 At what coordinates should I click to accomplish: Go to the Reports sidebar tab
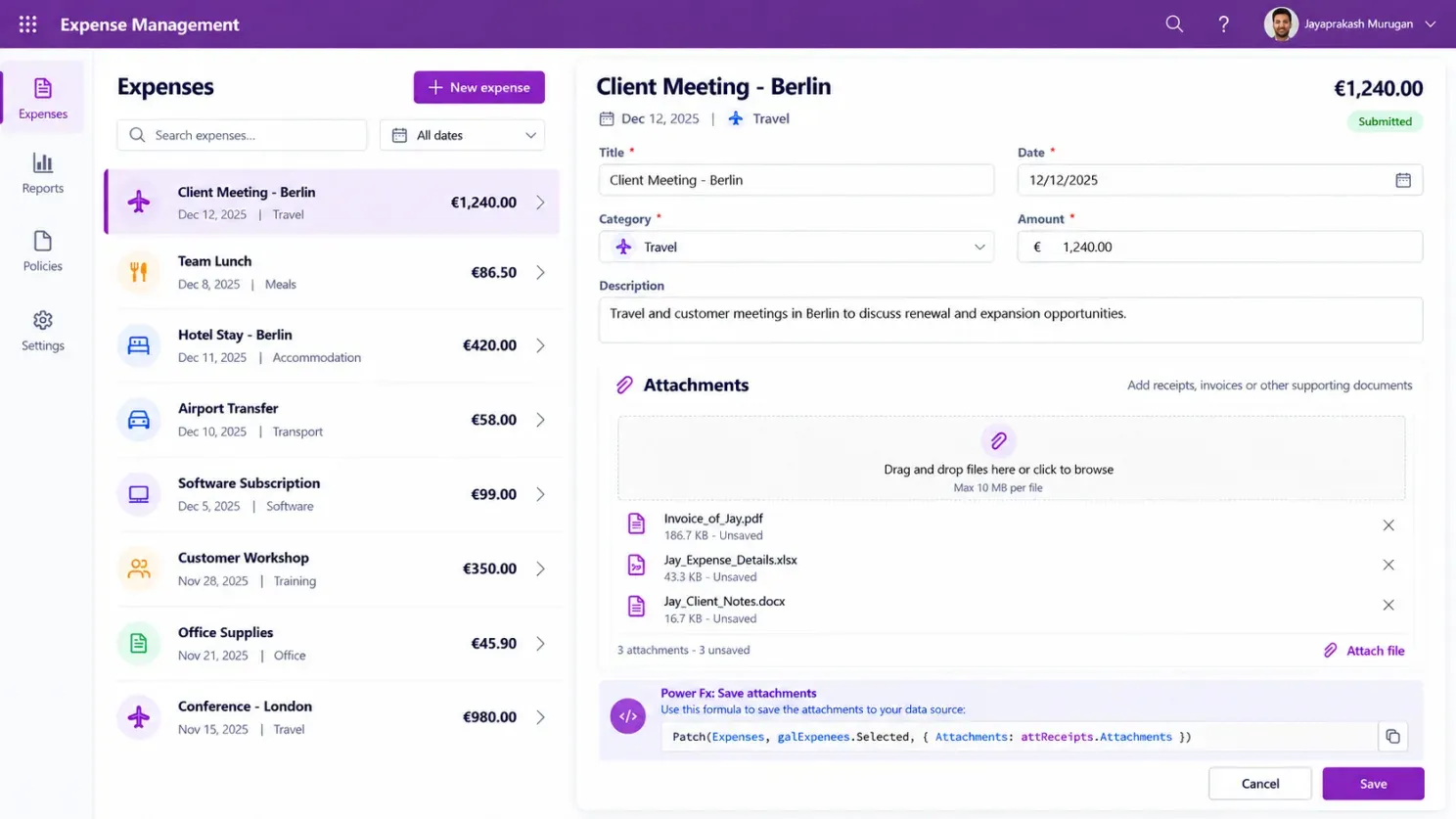click(43, 173)
